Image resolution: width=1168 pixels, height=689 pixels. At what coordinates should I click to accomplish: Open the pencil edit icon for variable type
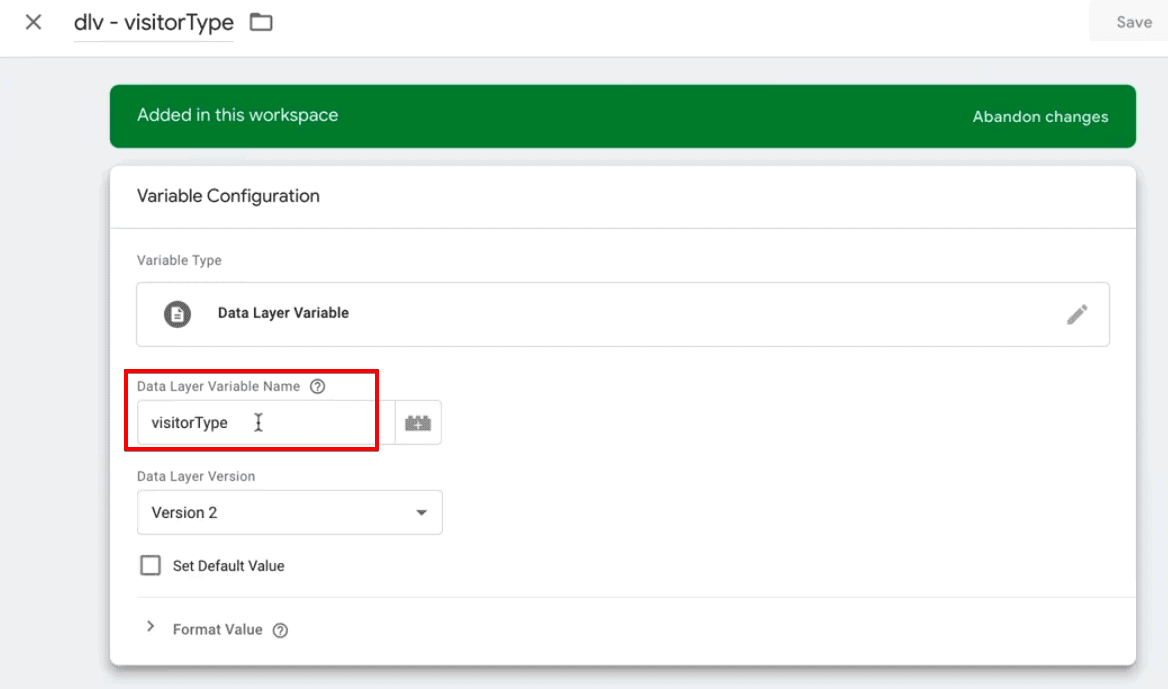pos(1078,313)
